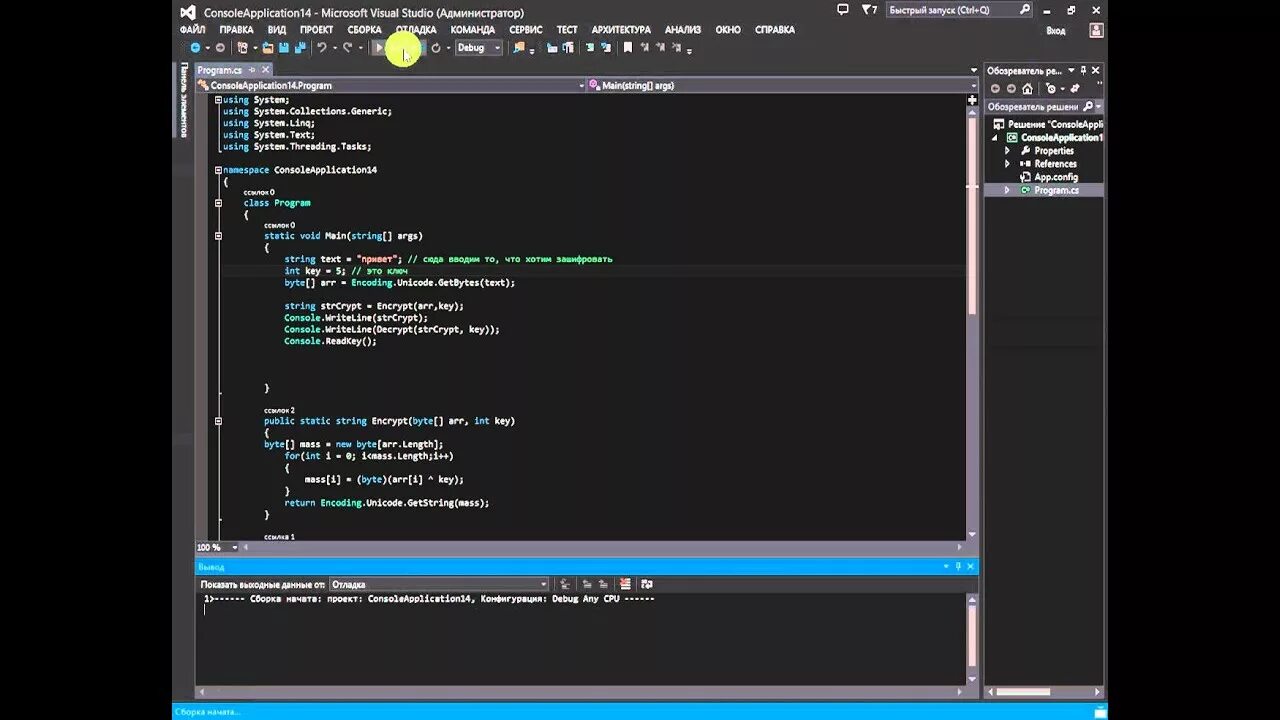Click the feedback speech bubble icon

pyautogui.click(x=842, y=10)
